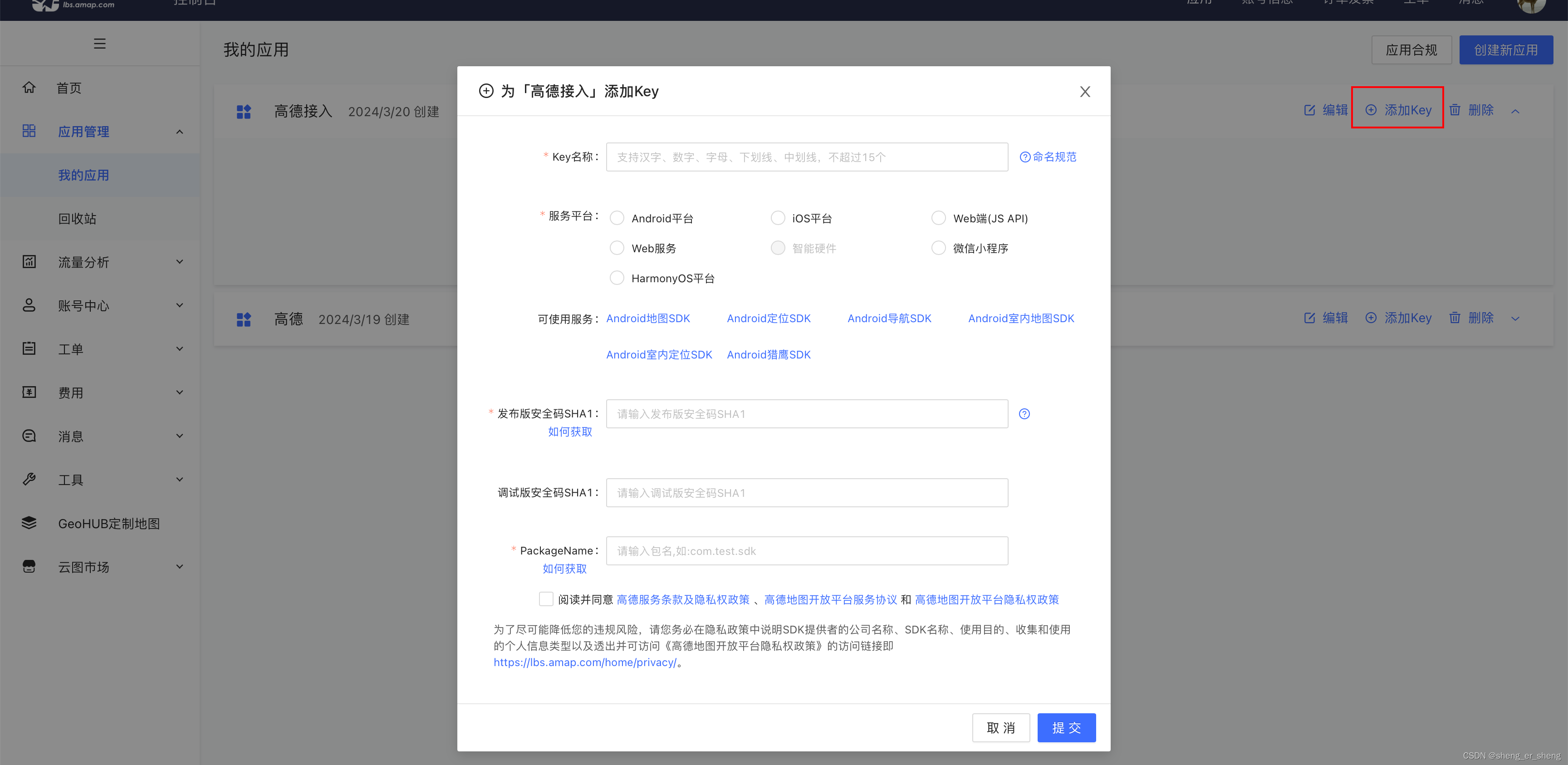Click the 编辑 pencil icon for the 高德接入 app
Image resolution: width=1568 pixels, height=765 pixels.
[1309, 110]
